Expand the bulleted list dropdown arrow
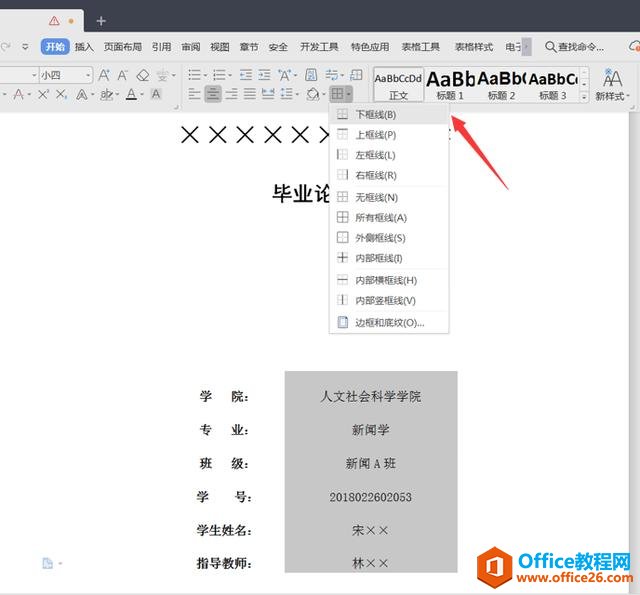The image size is (640, 595). point(205,75)
